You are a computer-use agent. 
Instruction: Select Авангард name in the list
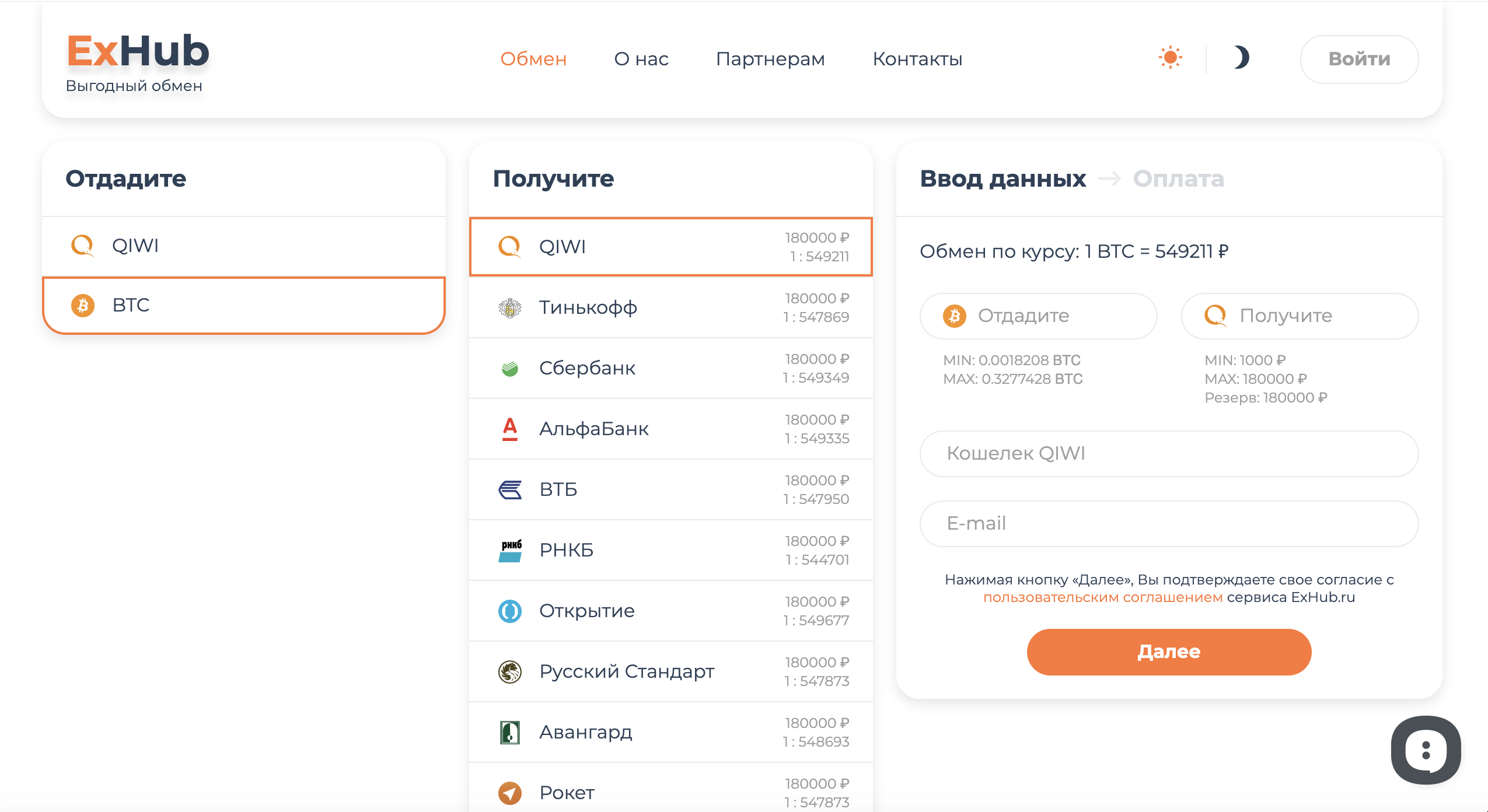pos(585,732)
